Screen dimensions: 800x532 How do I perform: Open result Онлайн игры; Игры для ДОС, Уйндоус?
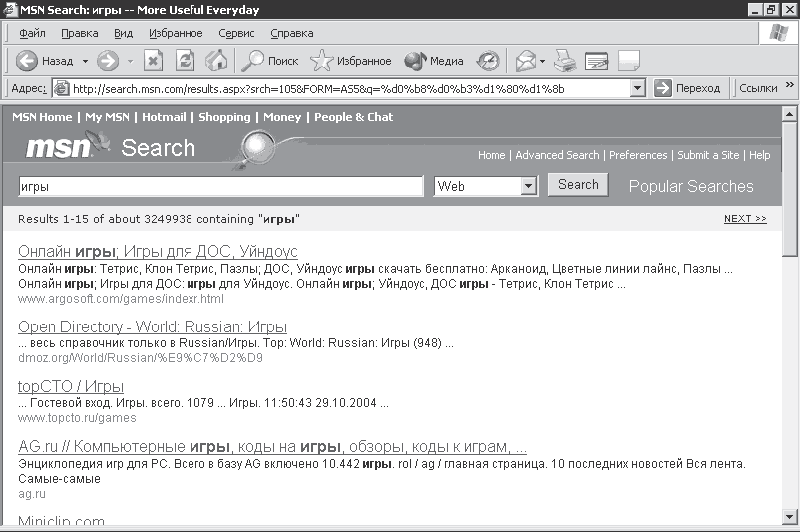(158, 251)
